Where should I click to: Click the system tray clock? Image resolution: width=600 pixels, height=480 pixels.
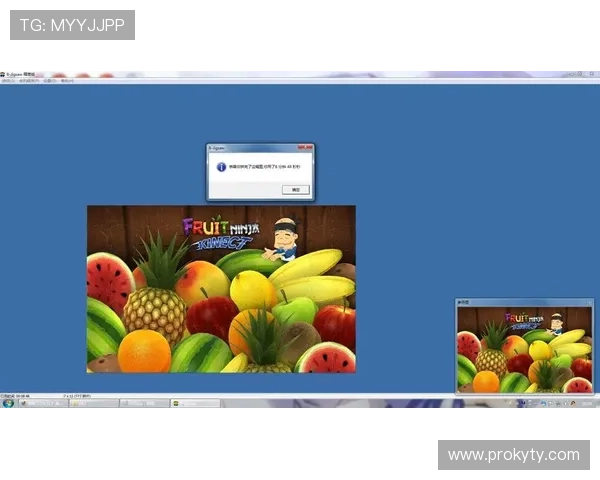(587, 403)
